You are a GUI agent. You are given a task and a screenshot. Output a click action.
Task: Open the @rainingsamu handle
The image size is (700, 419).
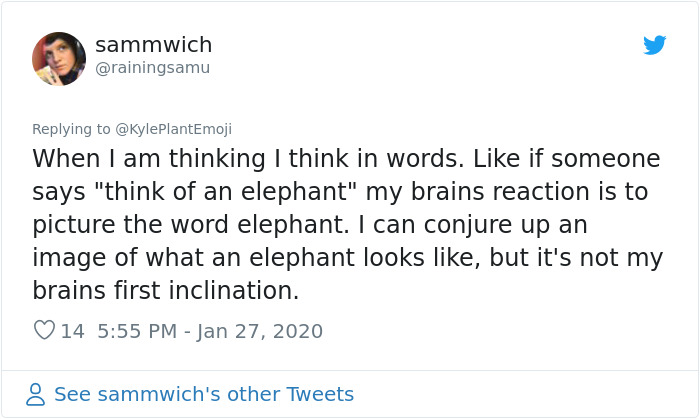153,68
